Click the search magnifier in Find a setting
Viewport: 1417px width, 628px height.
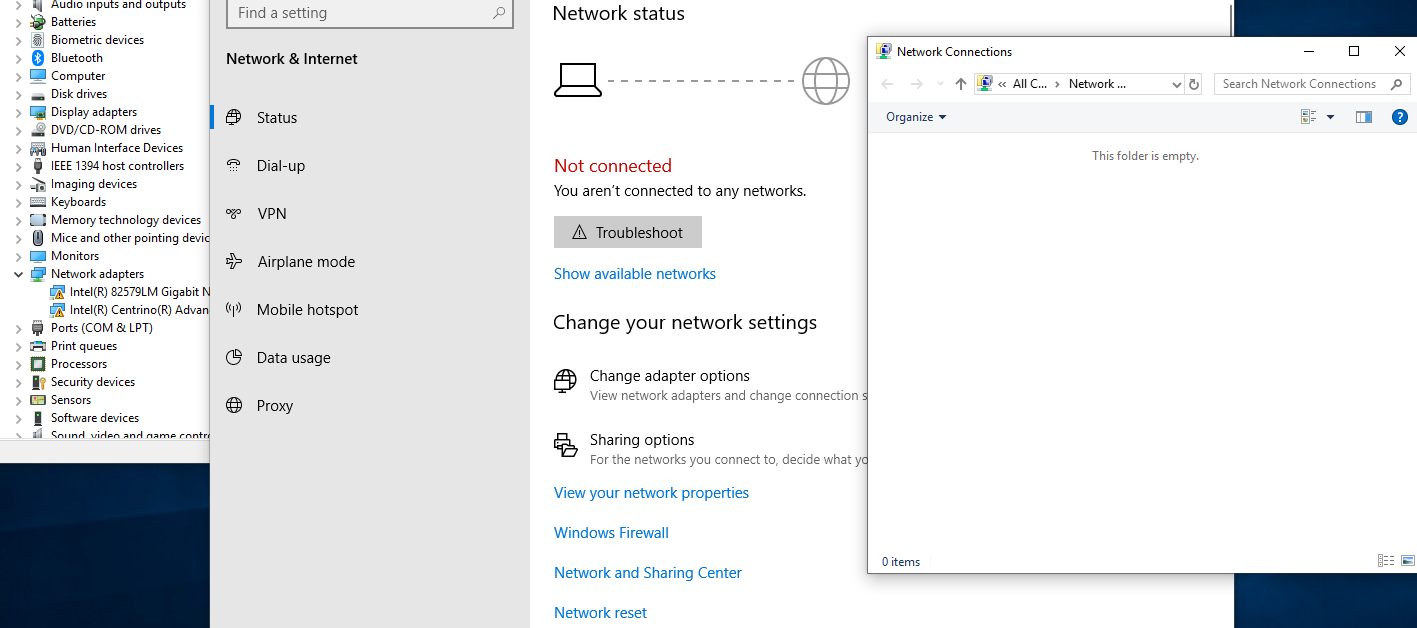click(499, 13)
